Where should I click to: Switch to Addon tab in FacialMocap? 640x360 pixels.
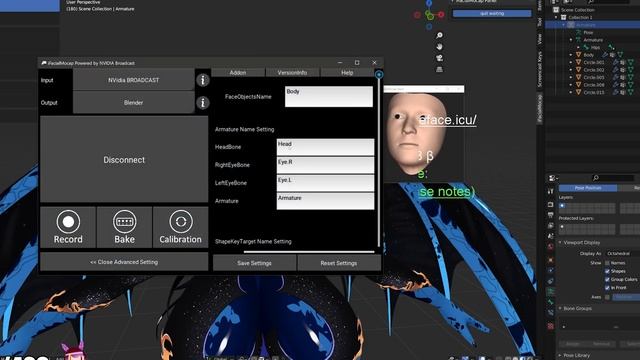coord(238,73)
